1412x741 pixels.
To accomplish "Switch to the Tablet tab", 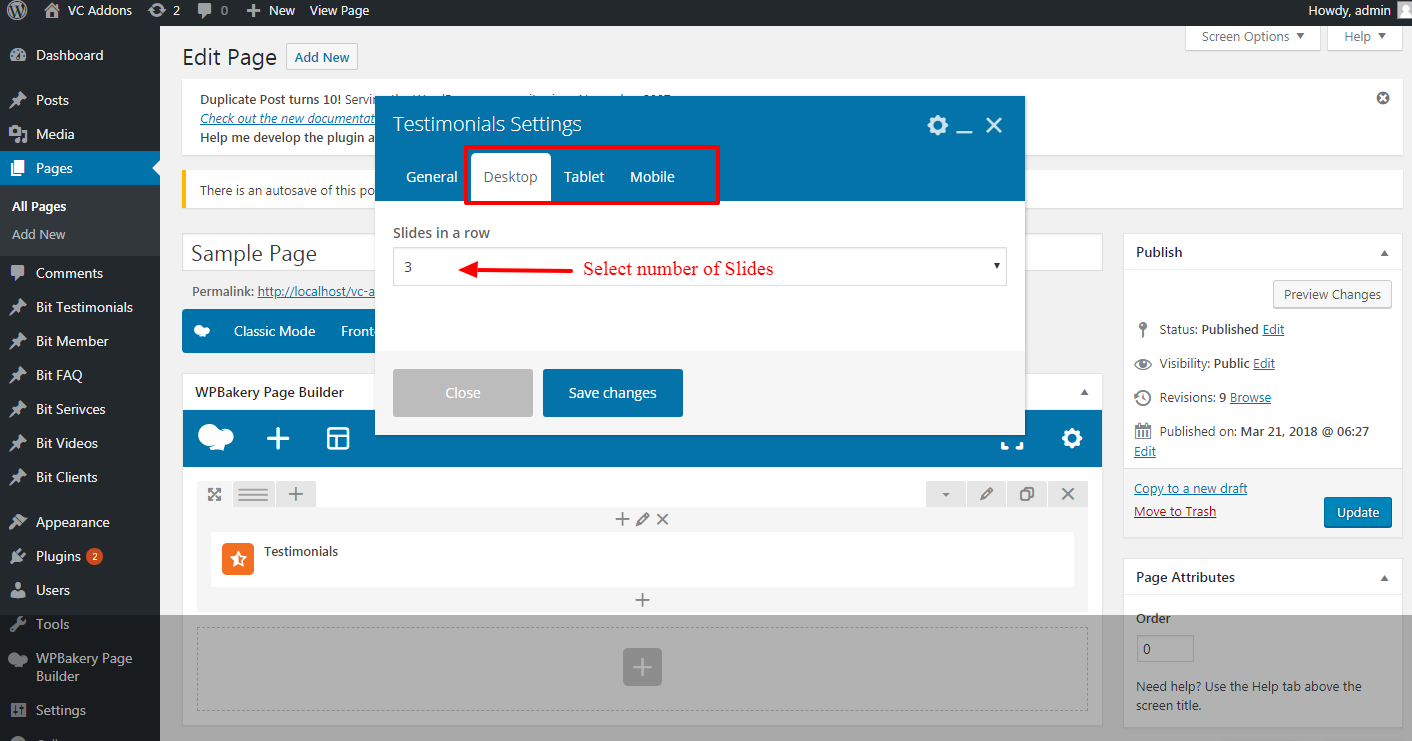I will (x=584, y=177).
